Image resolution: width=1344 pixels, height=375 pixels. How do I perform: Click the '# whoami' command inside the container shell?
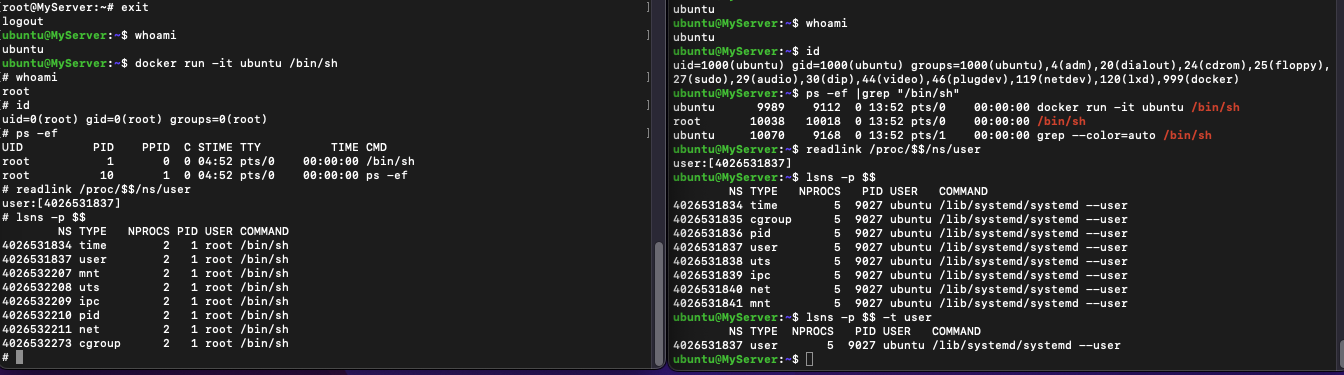click(x=30, y=77)
